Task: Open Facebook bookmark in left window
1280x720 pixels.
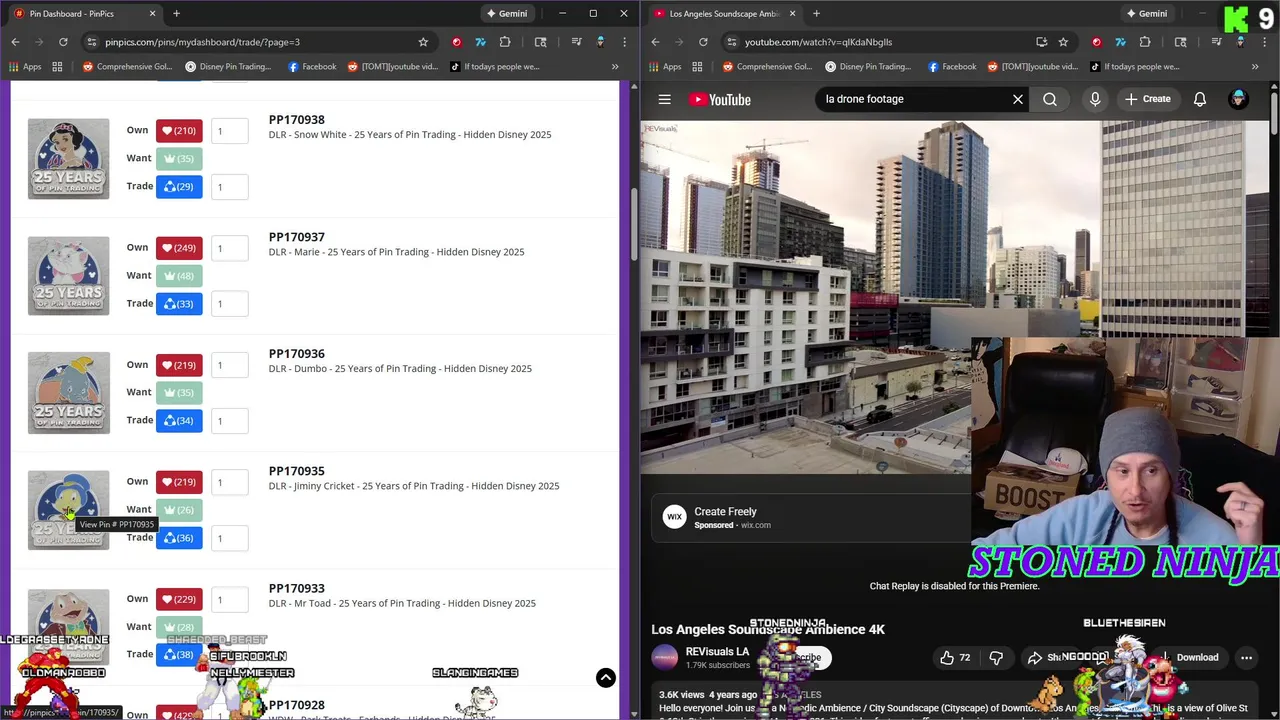Action: pos(312,67)
